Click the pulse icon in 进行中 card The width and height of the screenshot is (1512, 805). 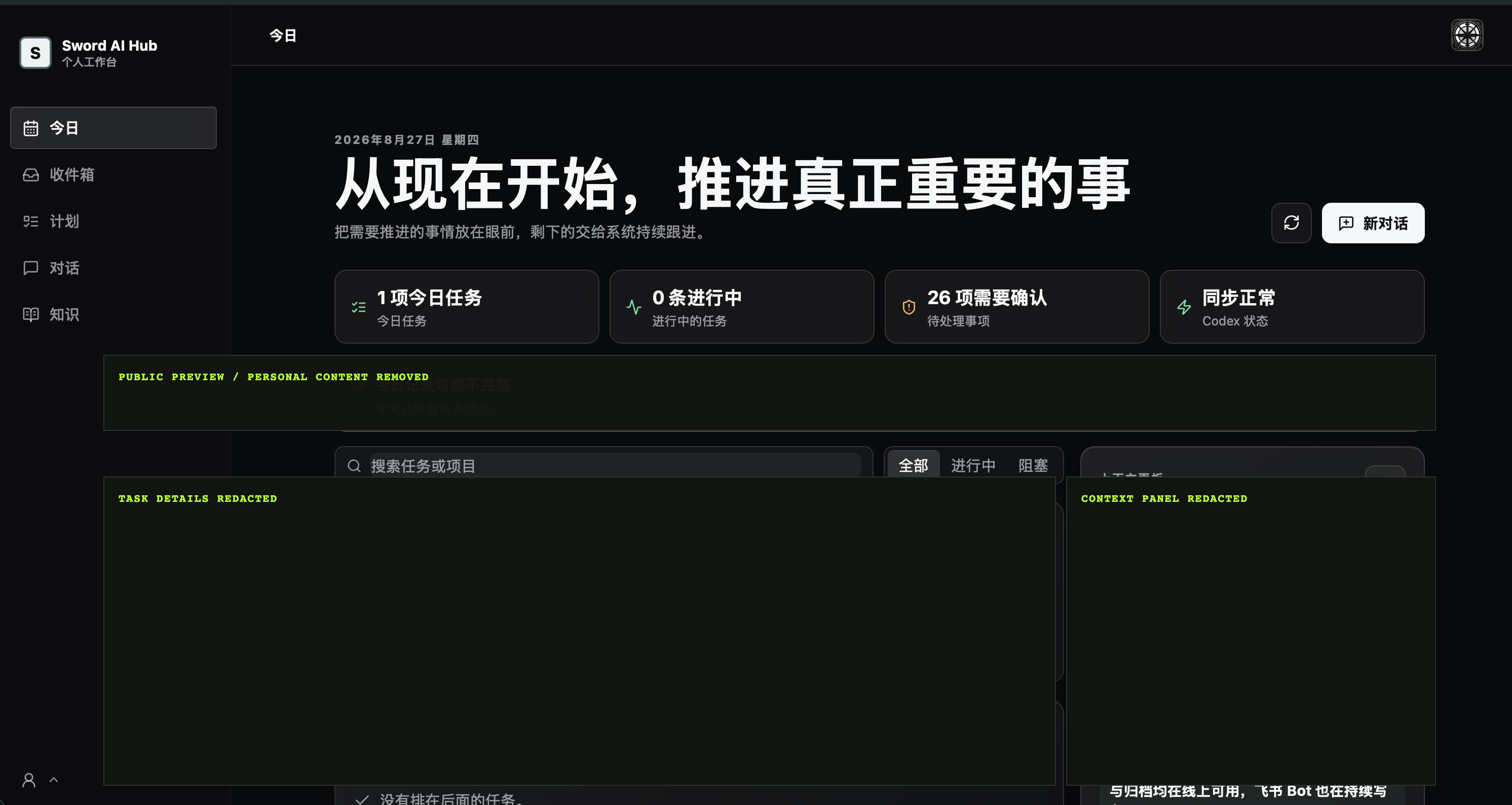[x=634, y=307]
